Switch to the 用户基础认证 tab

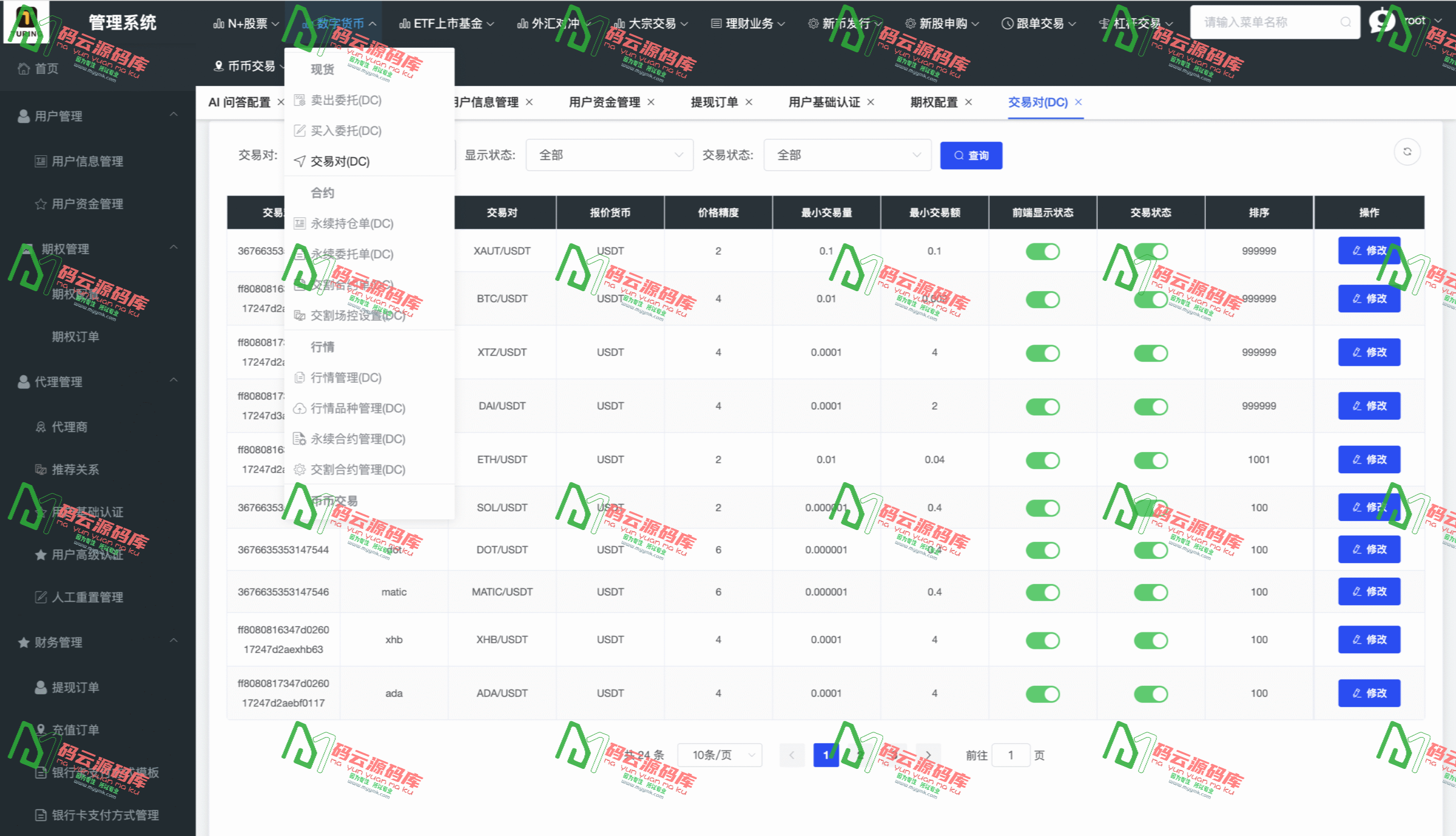coord(824,102)
